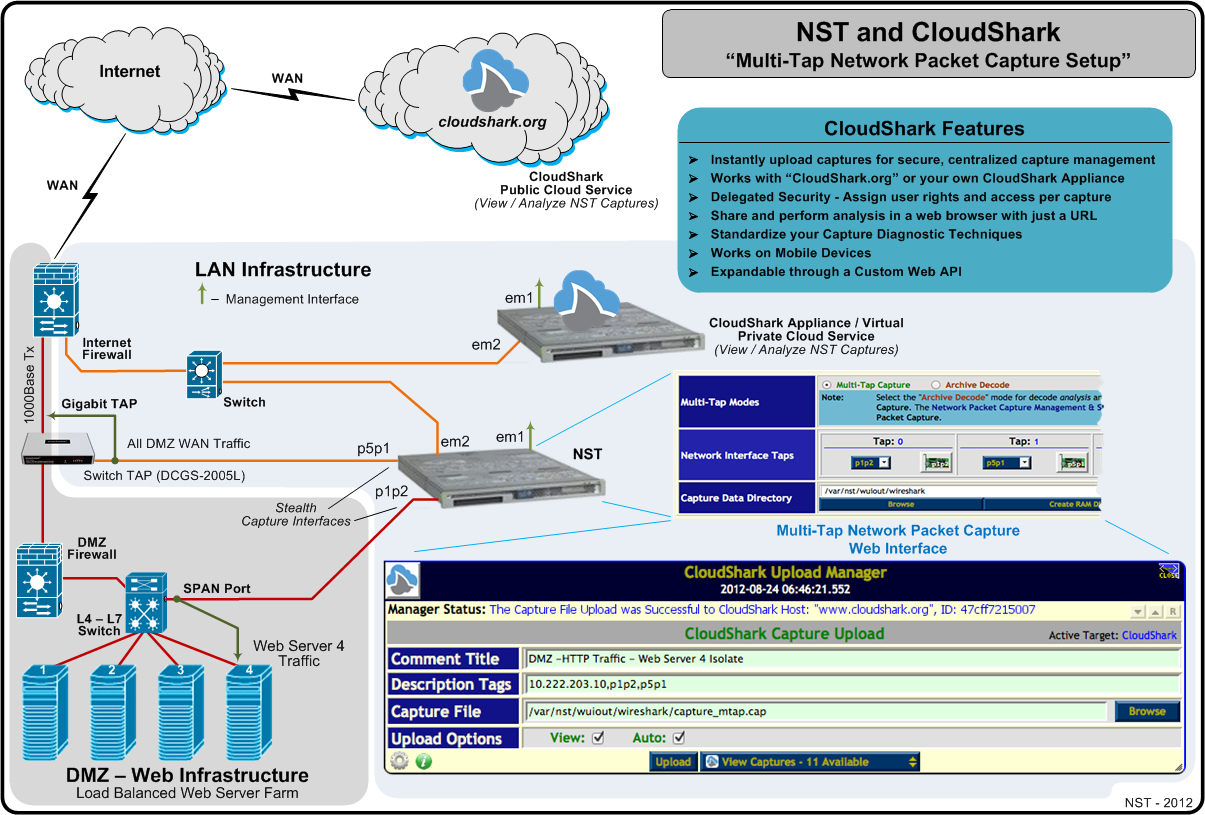The image size is (1205, 815).
Task: Click the 'Stealth Capture Interfaces' label
Action: pyautogui.click(x=296, y=514)
